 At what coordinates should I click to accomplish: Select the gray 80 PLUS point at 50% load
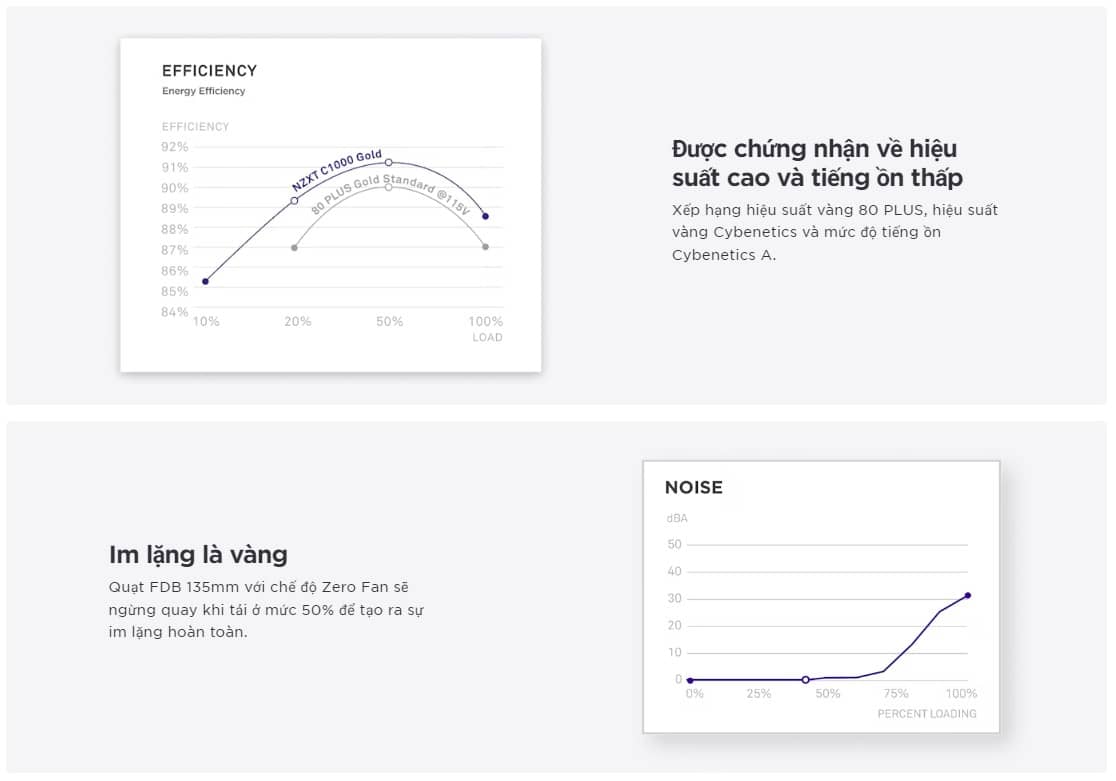[x=389, y=187]
